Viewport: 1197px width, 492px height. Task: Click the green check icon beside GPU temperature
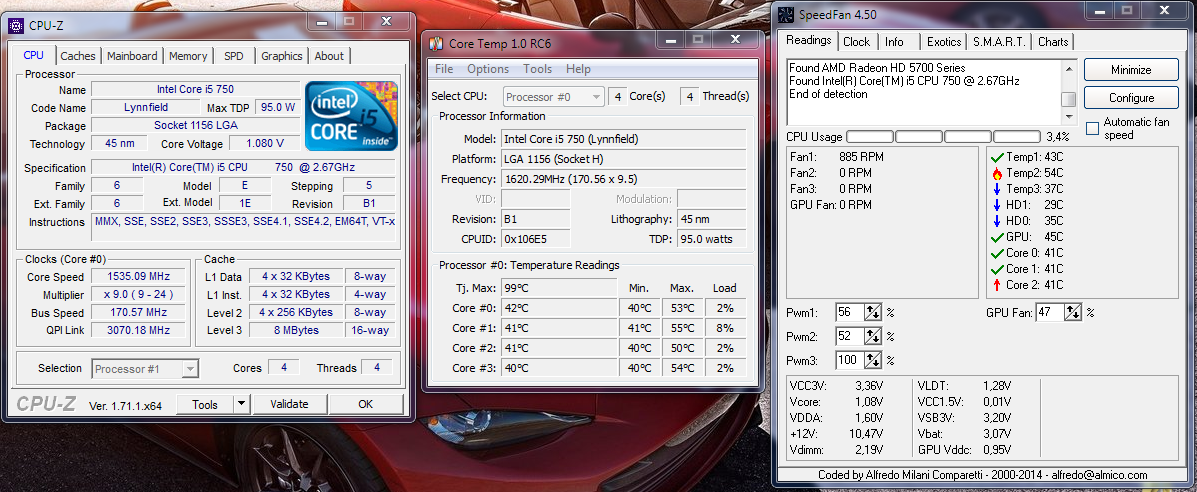(996, 238)
